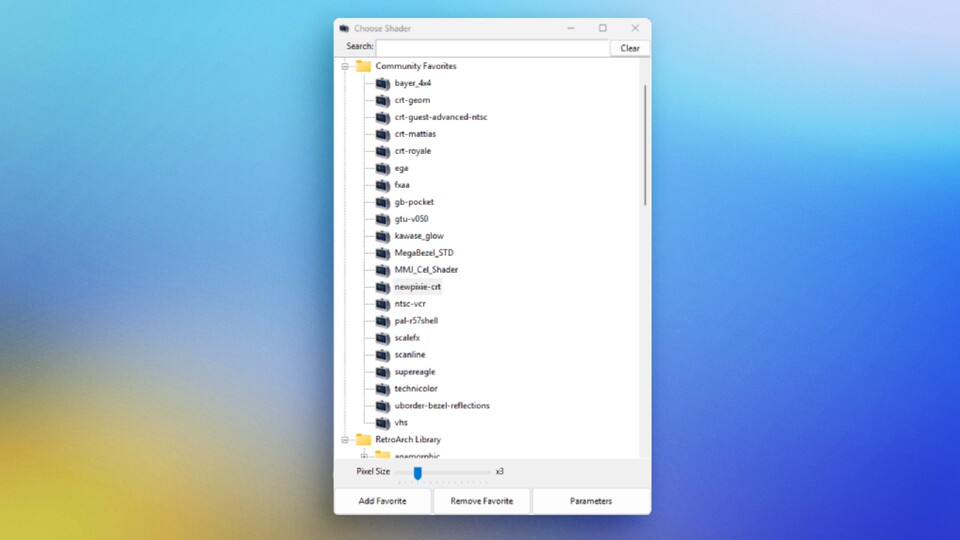
Task: Click the newpixie-crt shader icon
Action: click(x=383, y=287)
